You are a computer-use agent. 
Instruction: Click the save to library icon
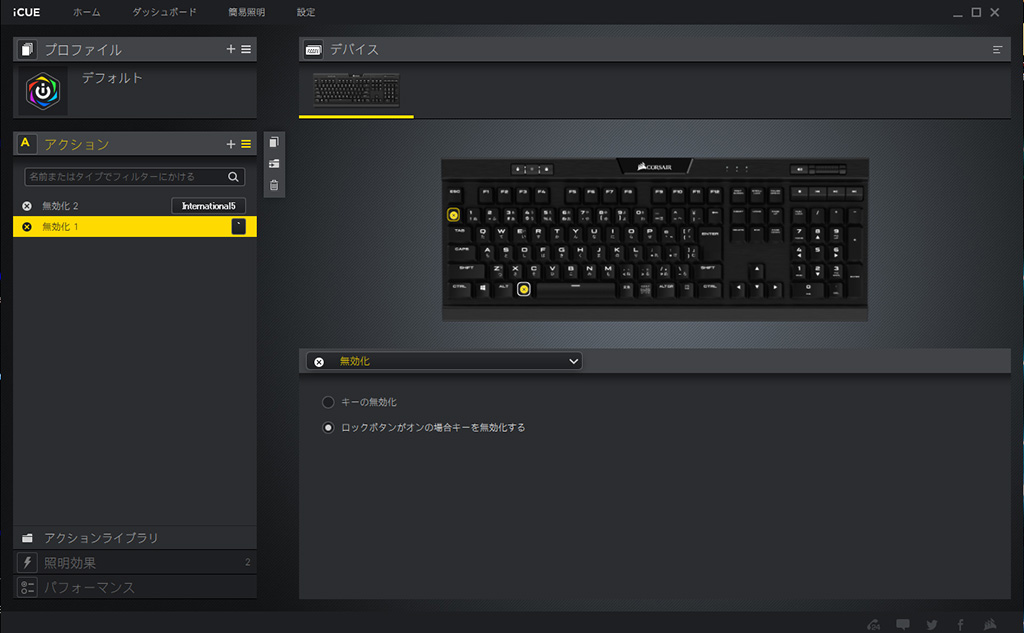(274, 163)
